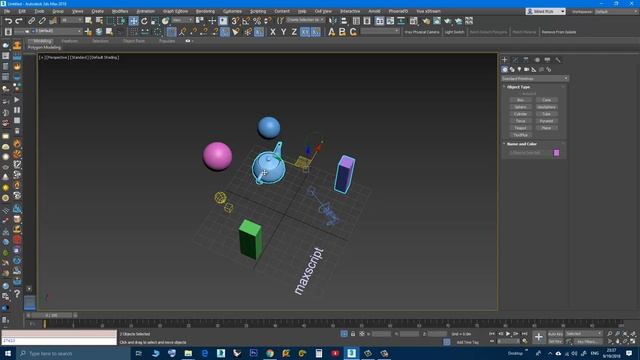Click the letter C toolbar icon
This screenshot has height=360, width=640.
353,32
